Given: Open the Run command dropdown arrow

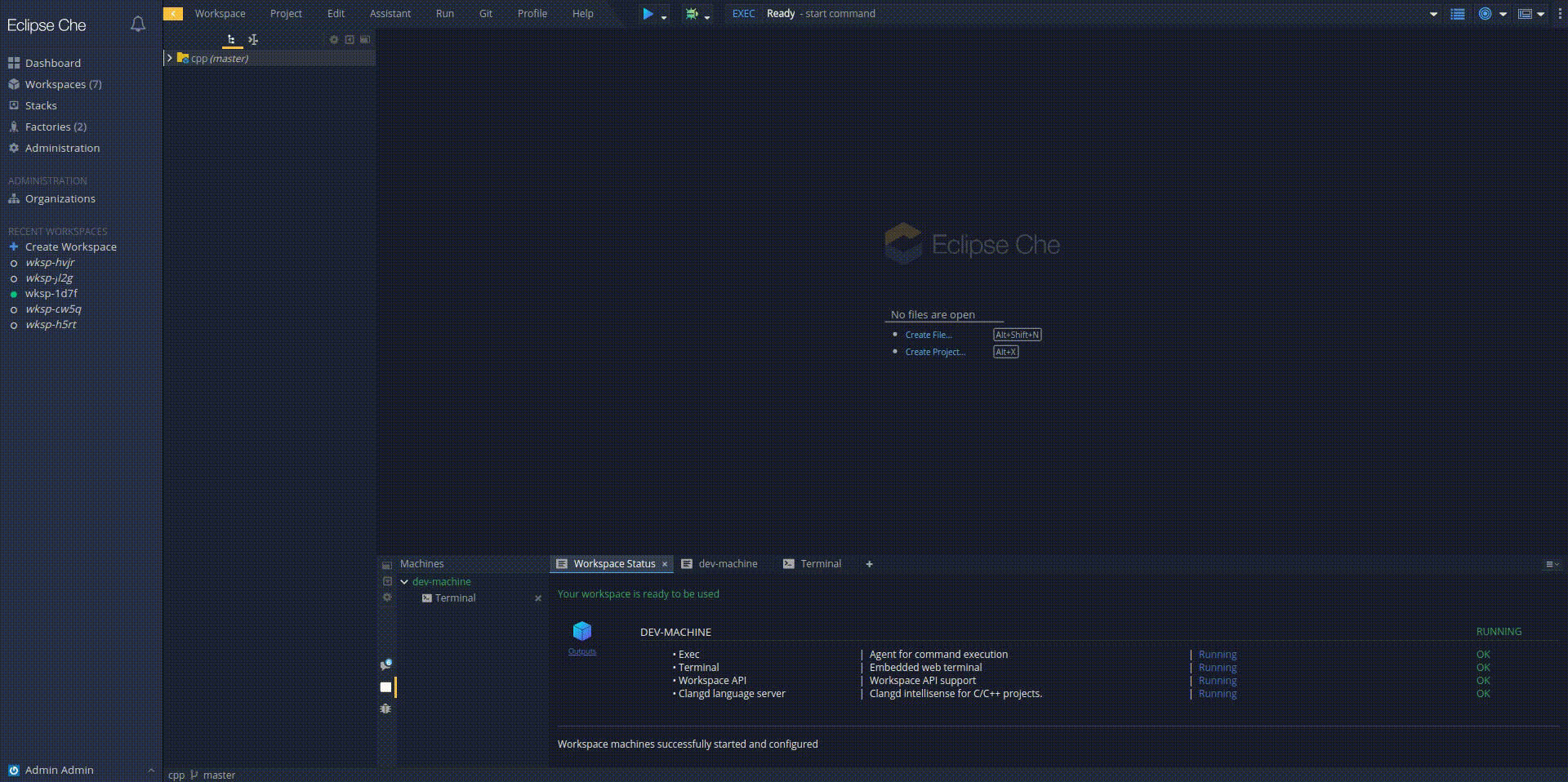Looking at the screenshot, I should [664, 16].
